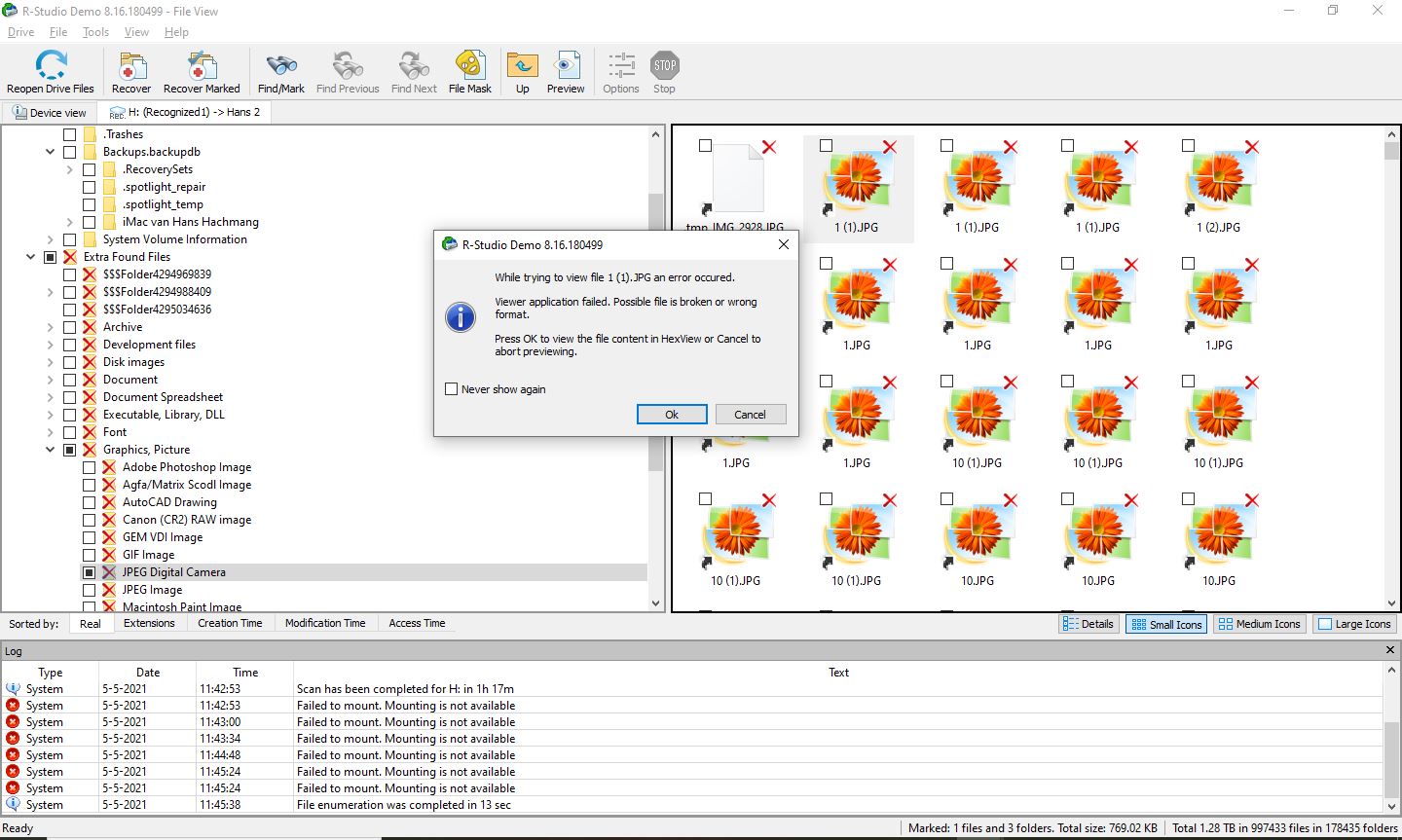Switch to Medium Icons view
1402x840 pixels.
[1259, 624]
